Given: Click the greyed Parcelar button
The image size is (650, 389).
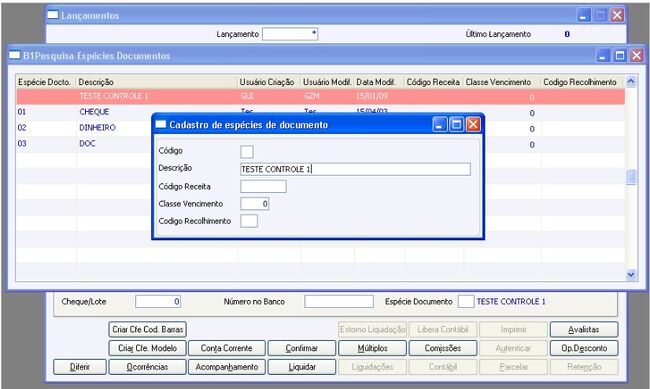Looking at the screenshot, I should [513, 367].
